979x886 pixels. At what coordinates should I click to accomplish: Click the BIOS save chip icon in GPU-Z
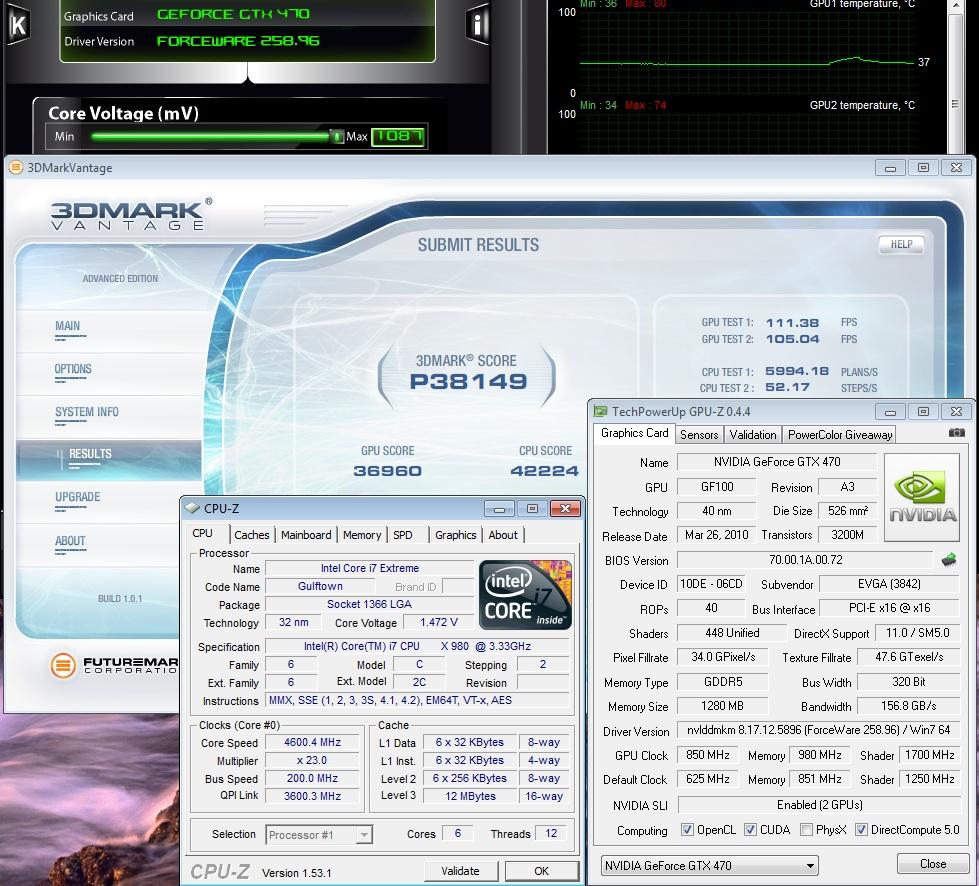(x=948, y=559)
